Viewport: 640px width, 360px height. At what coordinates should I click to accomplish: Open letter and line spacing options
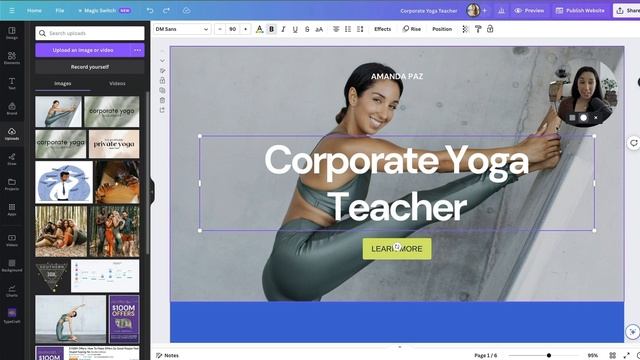click(x=360, y=29)
